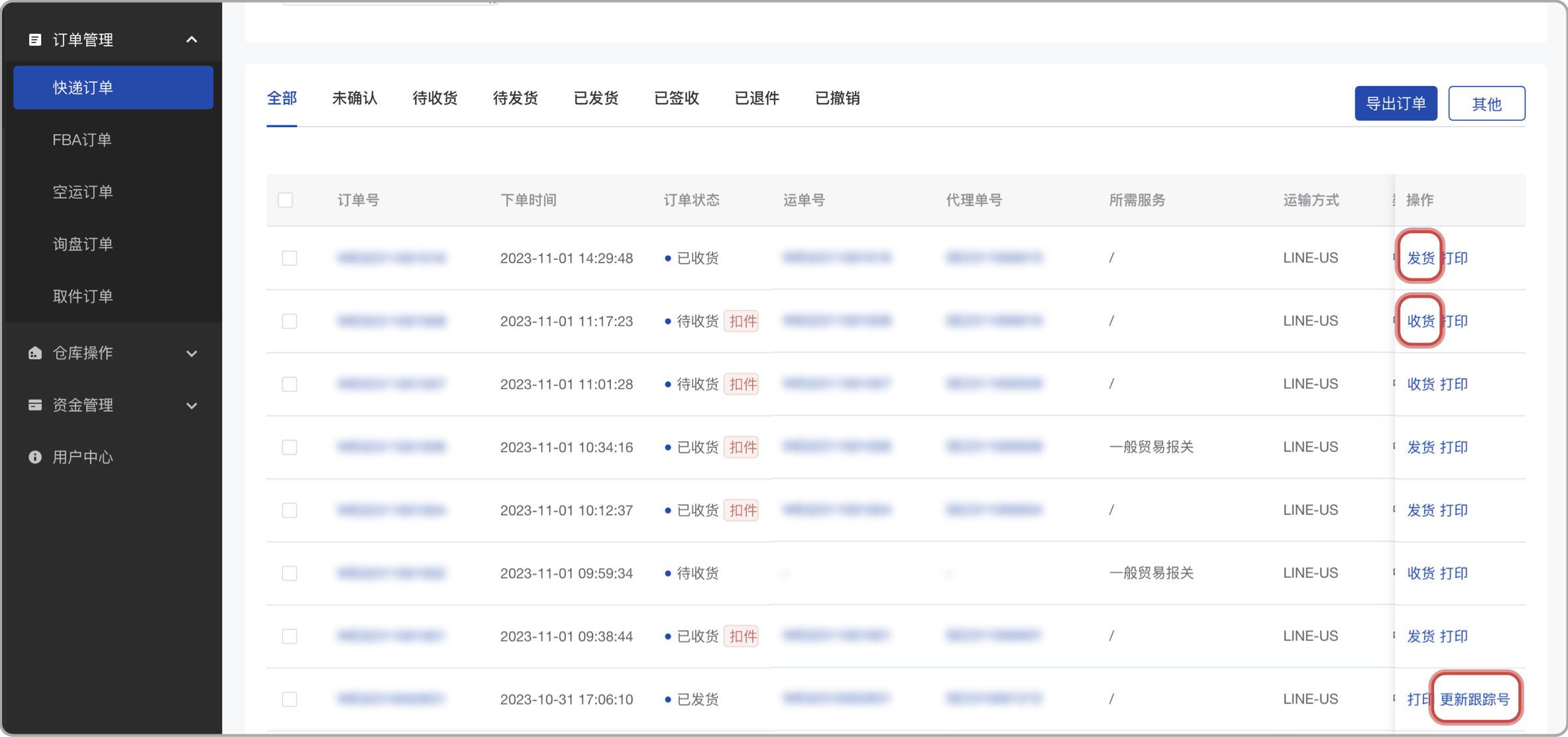Click the 导出订单 button
The width and height of the screenshot is (1568, 737).
(x=1396, y=103)
